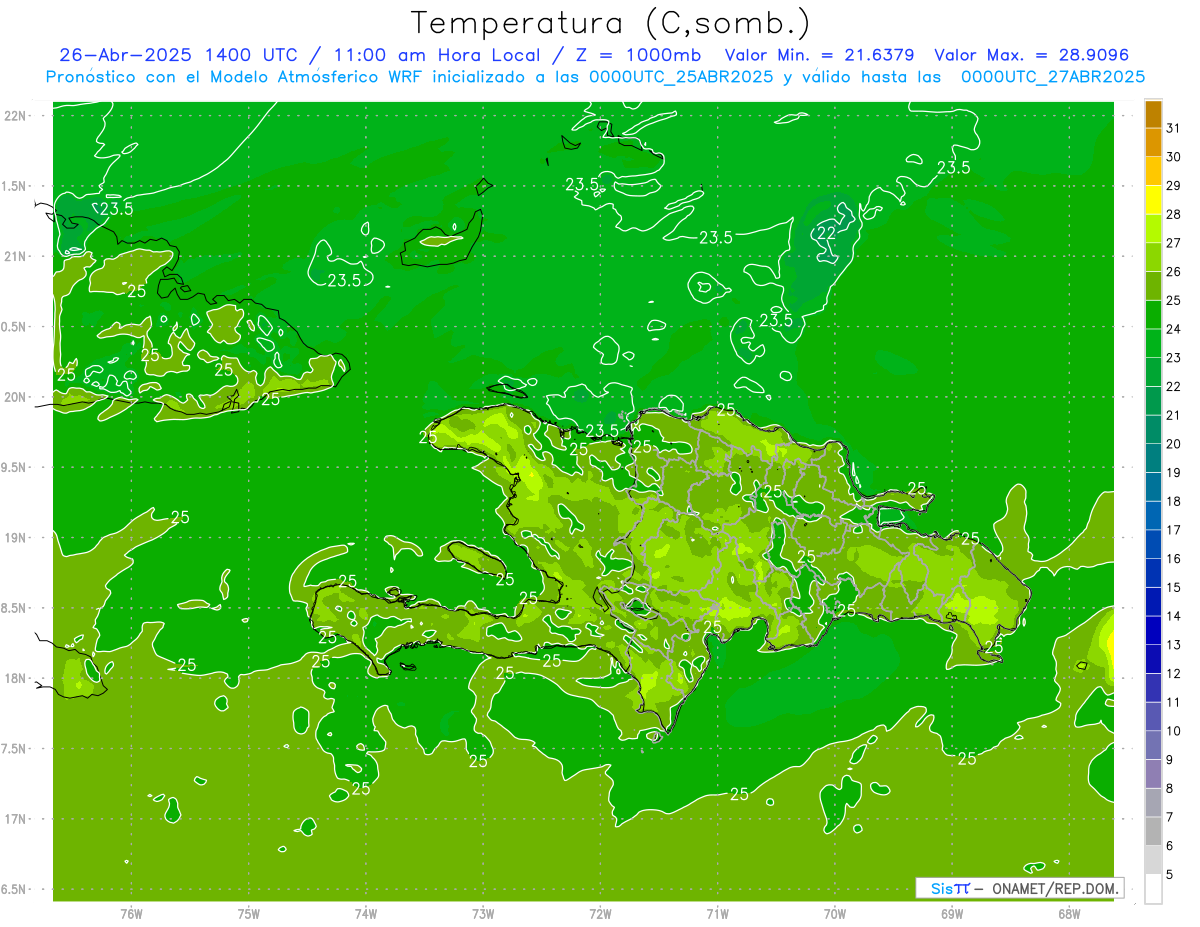Click the 71W longitude axis label
This screenshot has height=927, width=1200.
tap(717, 914)
